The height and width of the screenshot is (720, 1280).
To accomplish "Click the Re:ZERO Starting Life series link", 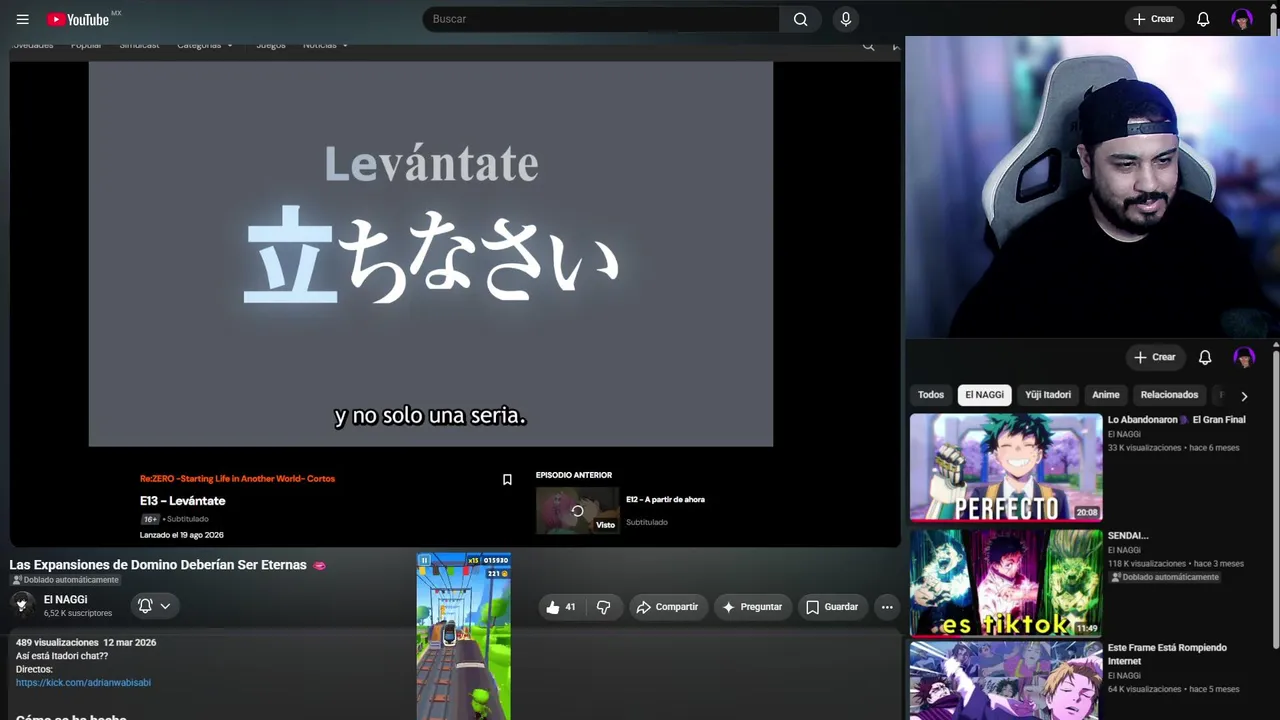I will pos(237,479).
